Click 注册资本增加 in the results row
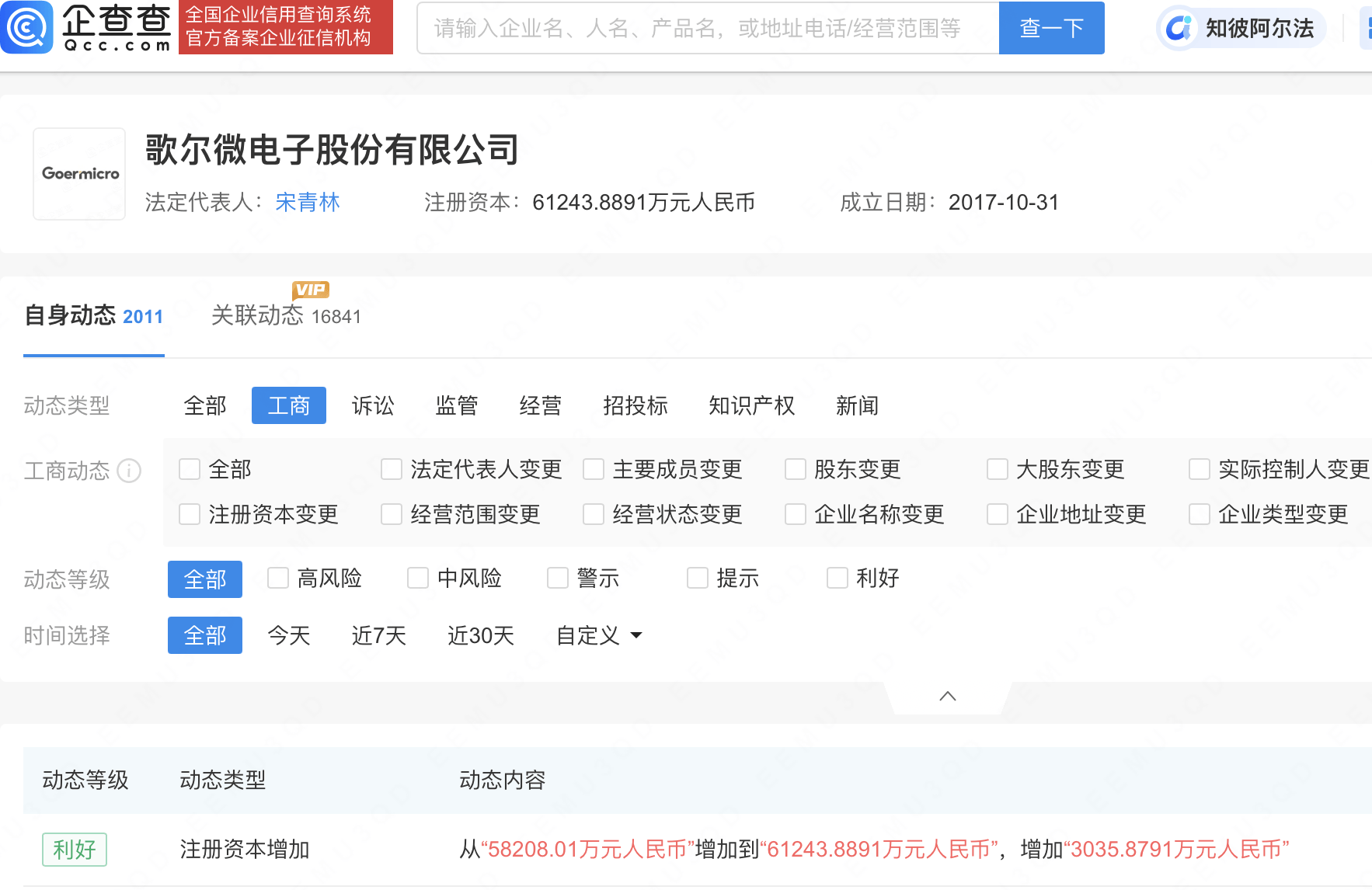This screenshot has height=890, width=1372. click(245, 850)
